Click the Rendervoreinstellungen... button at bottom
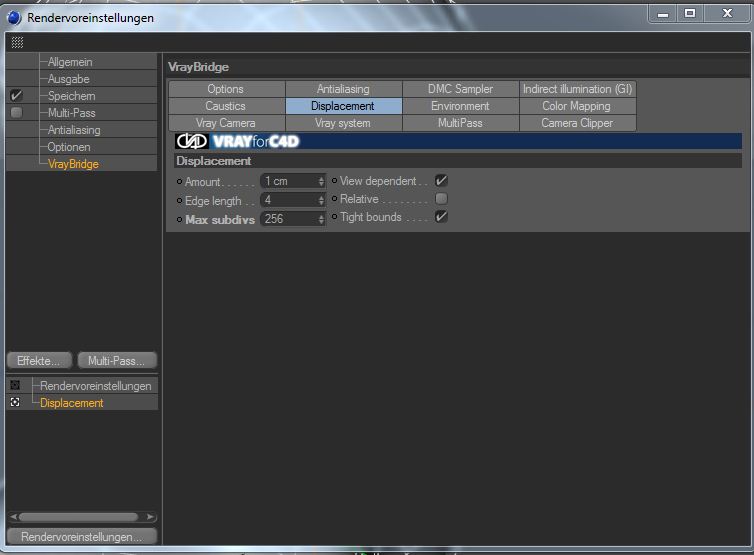Viewport: 754px width, 555px height. click(x=82, y=537)
